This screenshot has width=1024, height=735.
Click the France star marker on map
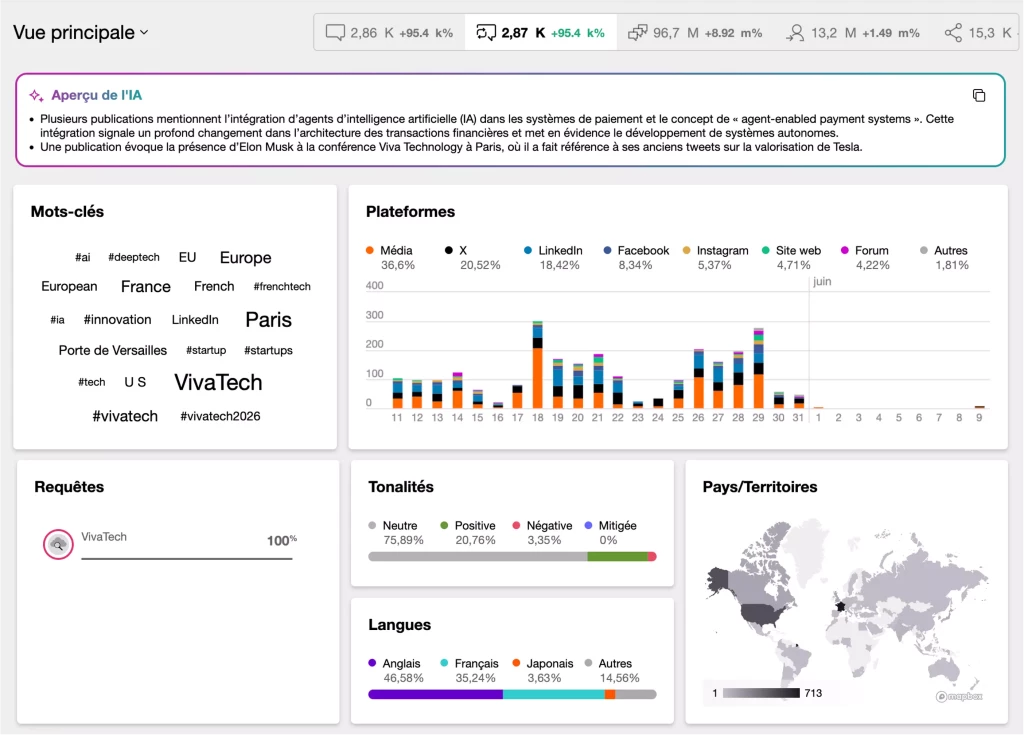(x=840, y=606)
